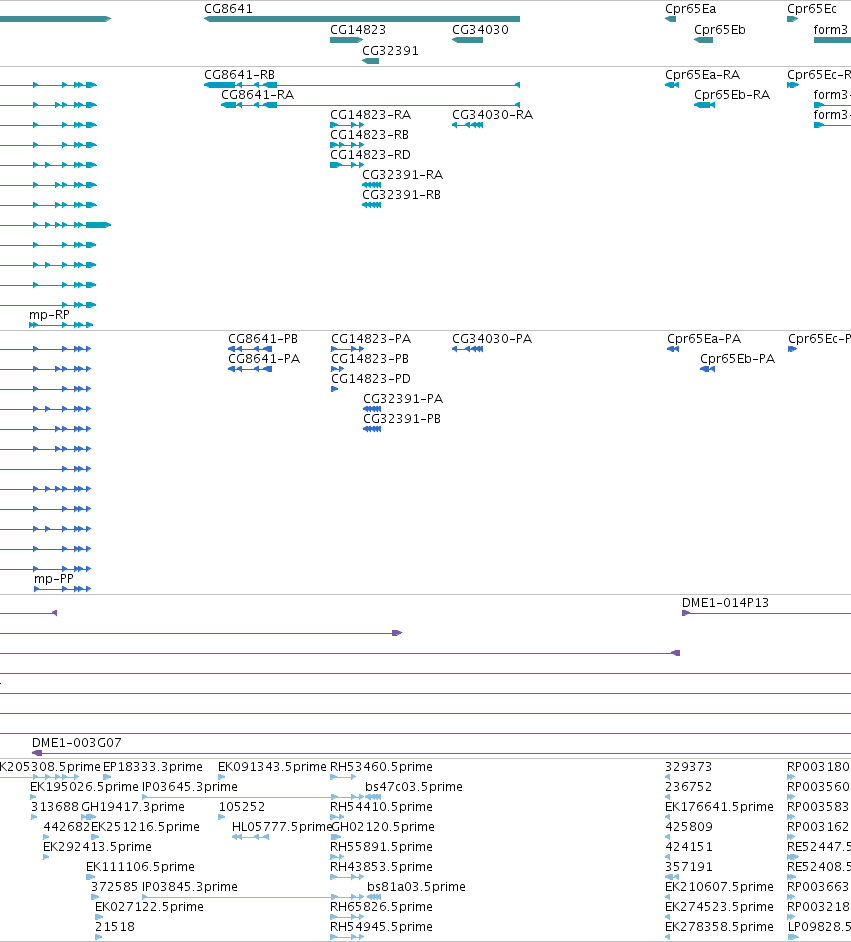Select protein CG34030-PA
Viewport: 851px width, 942px height.
click(492, 339)
